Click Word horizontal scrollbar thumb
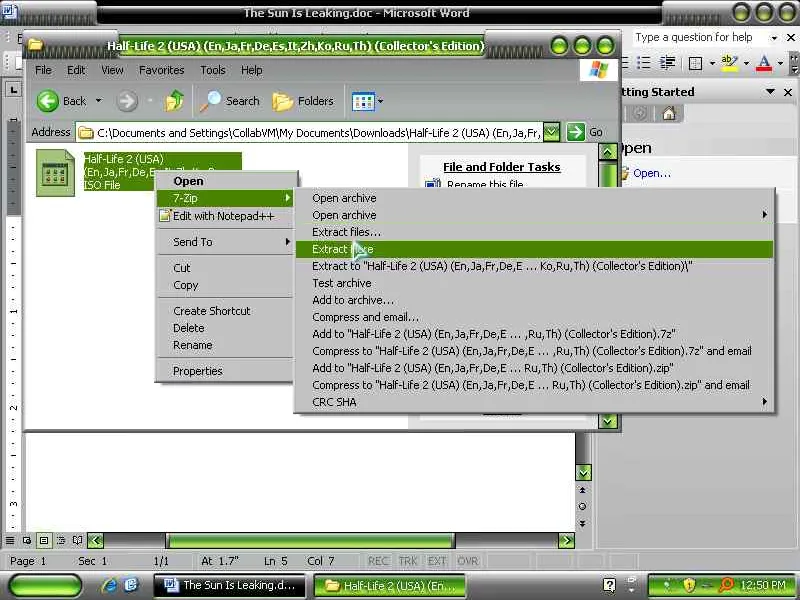This screenshot has height=600, width=800. click(310, 540)
